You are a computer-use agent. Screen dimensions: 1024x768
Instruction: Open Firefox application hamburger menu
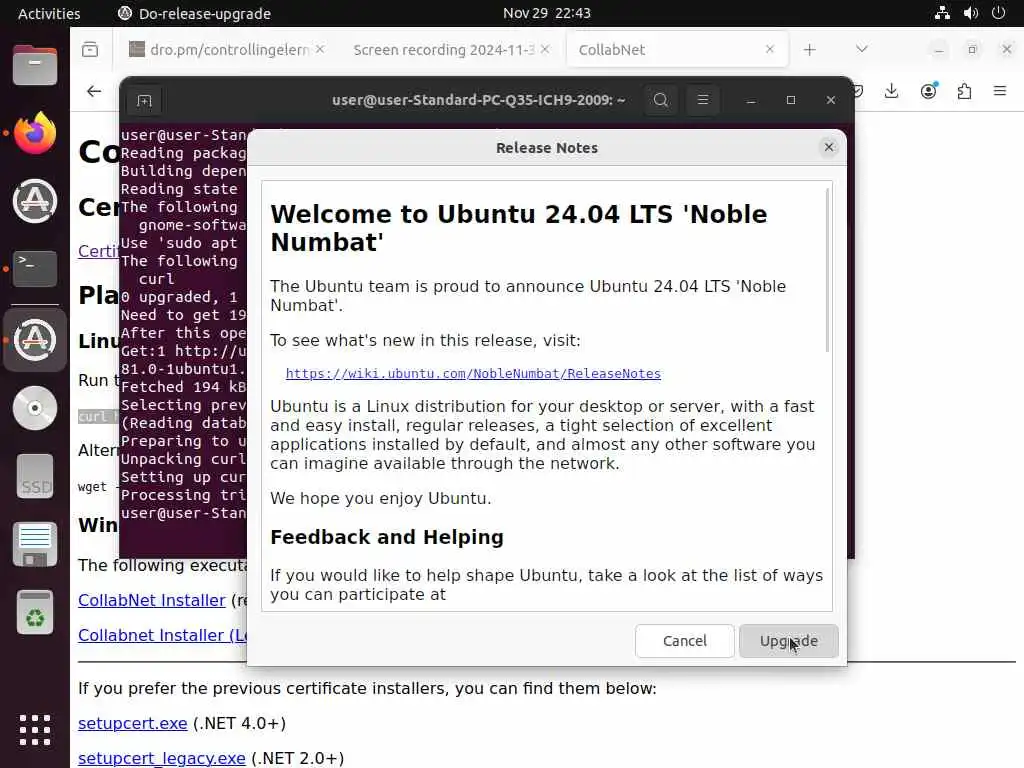point(1000,91)
